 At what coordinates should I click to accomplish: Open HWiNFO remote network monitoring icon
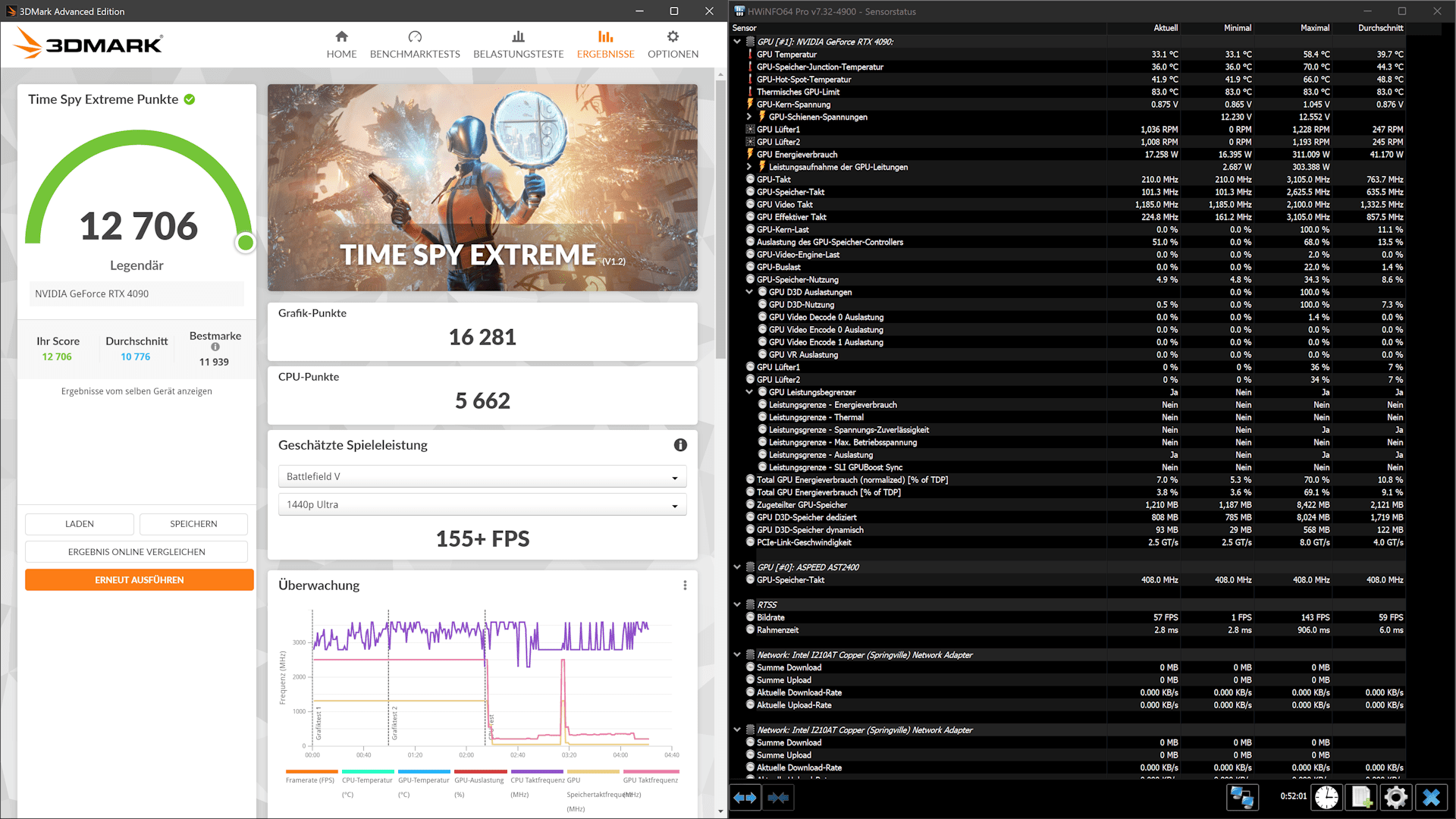pyautogui.click(x=1242, y=798)
